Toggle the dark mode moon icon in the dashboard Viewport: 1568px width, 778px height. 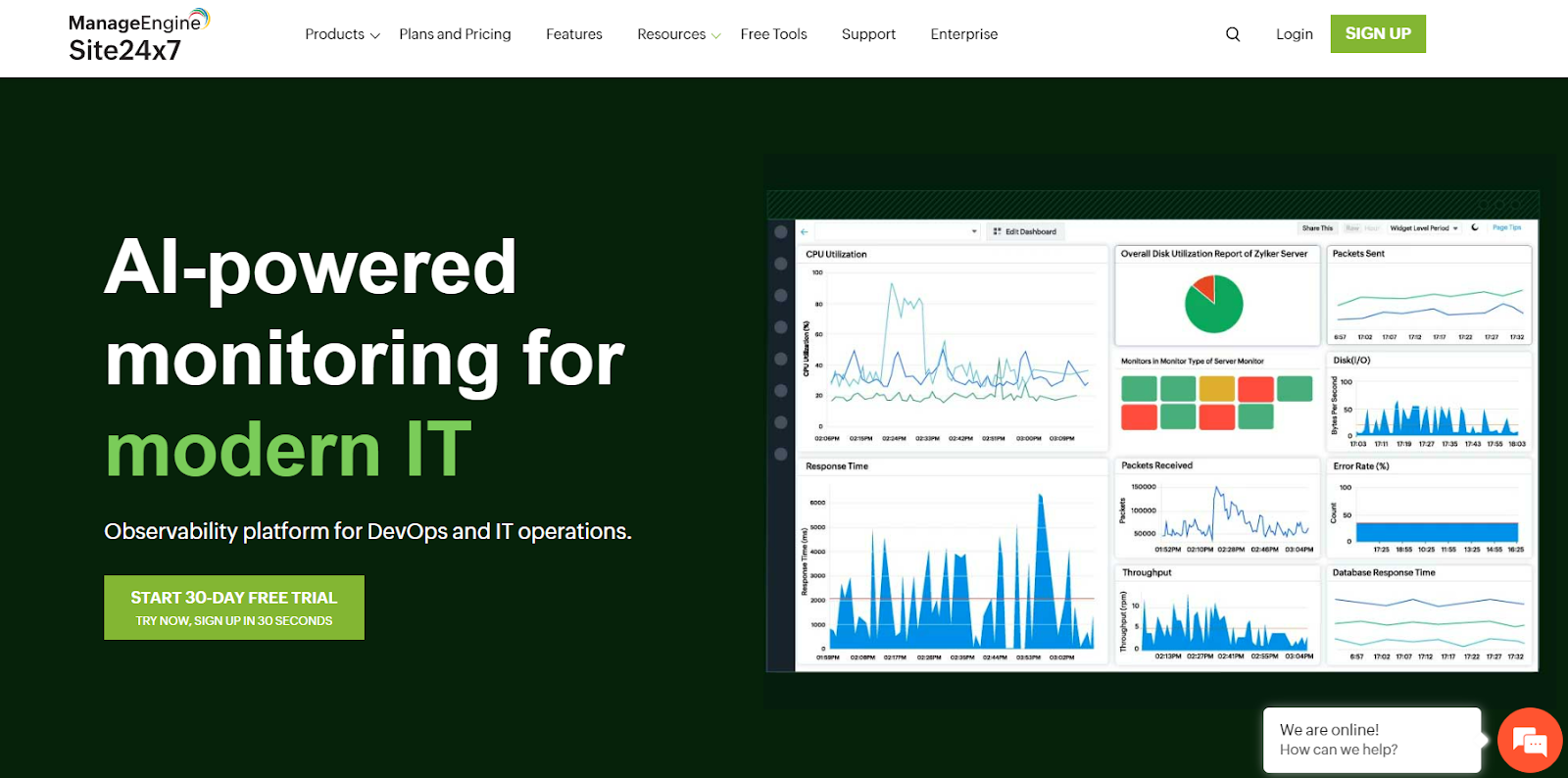pyautogui.click(x=1475, y=227)
